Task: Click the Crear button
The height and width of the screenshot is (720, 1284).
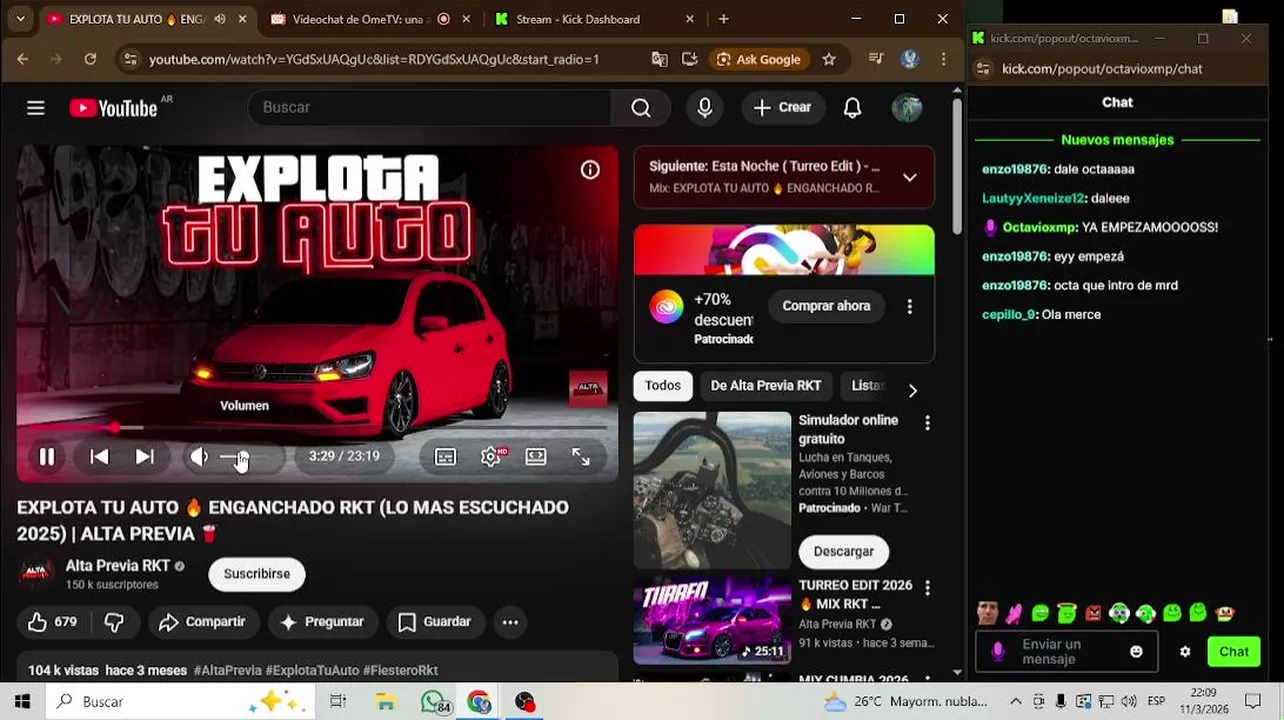Action: click(x=783, y=108)
